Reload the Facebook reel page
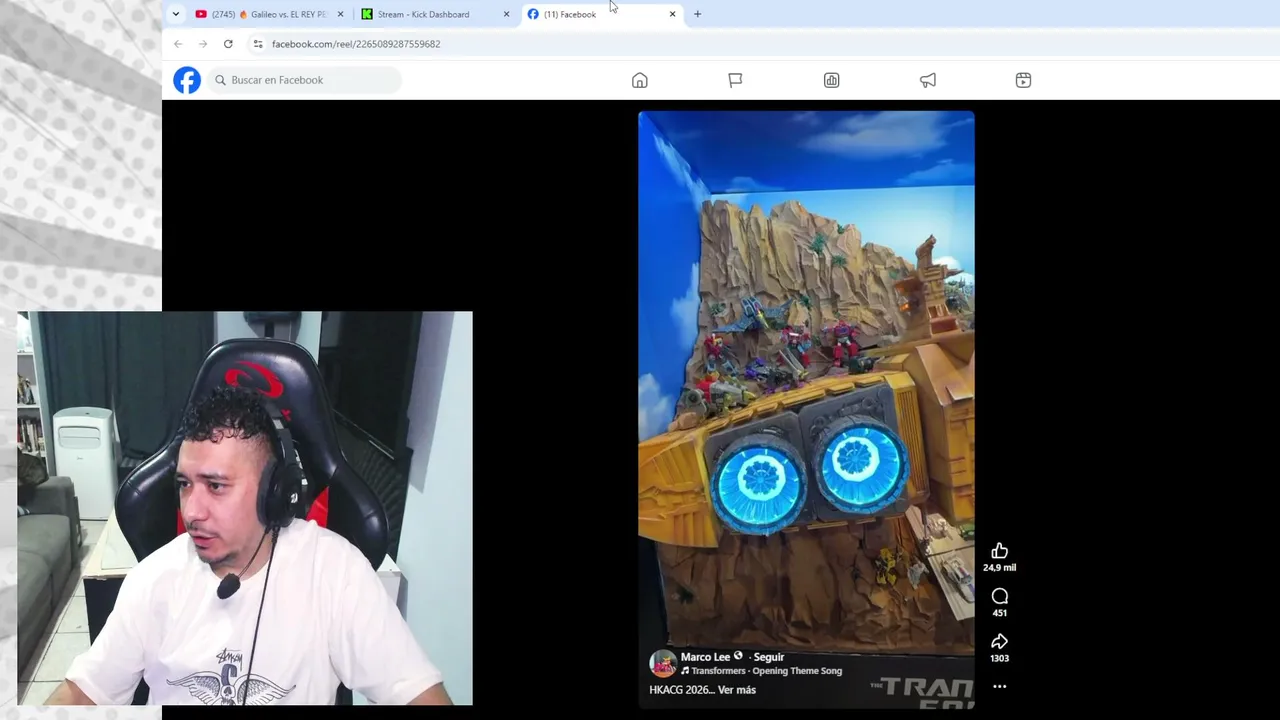Screen dimensions: 1280x720 pos(228,44)
